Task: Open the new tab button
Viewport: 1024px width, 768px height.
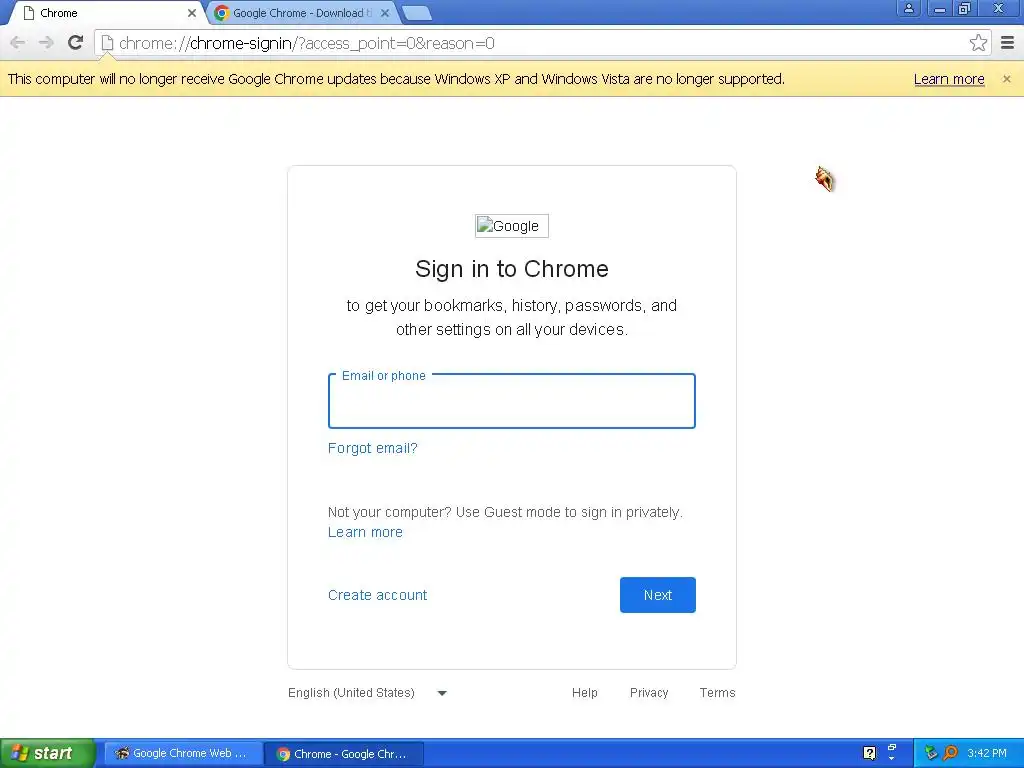Action: pos(416,13)
